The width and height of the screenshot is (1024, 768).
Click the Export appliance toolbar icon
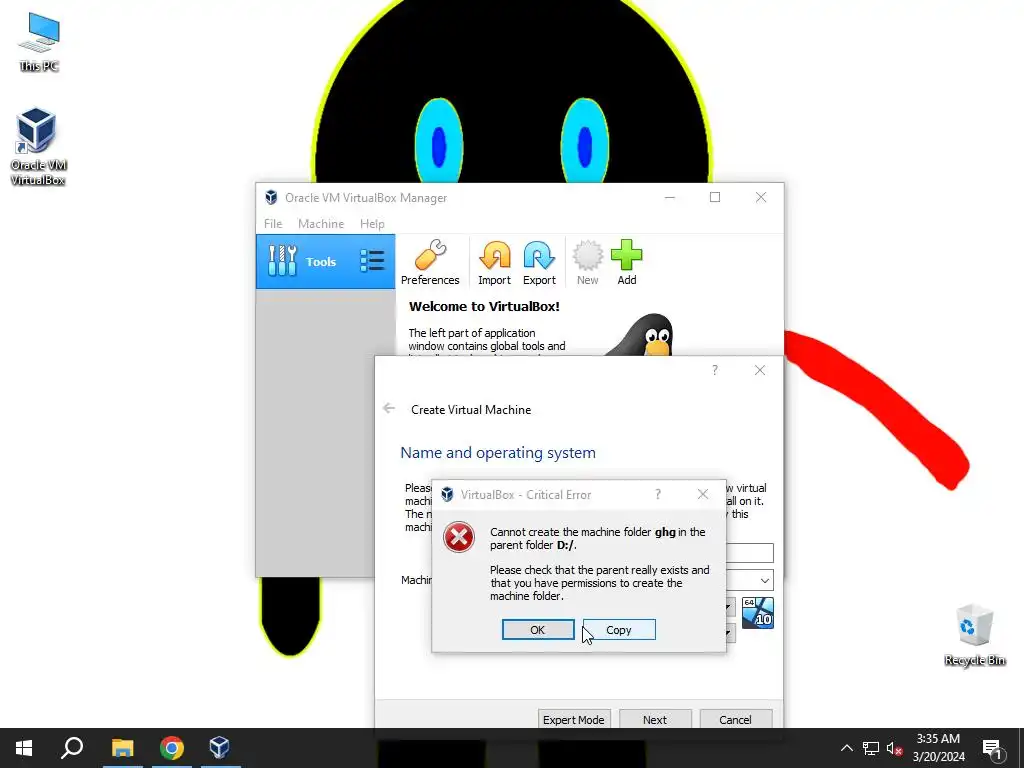point(539,262)
